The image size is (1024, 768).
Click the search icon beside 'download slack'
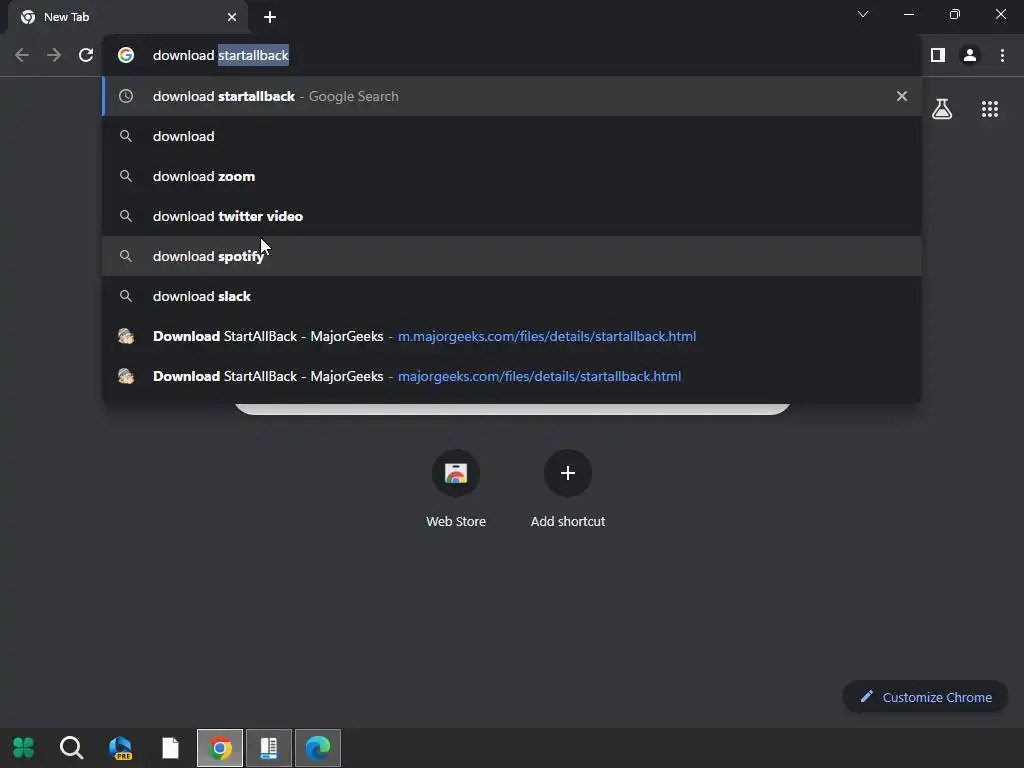[x=126, y=296]
